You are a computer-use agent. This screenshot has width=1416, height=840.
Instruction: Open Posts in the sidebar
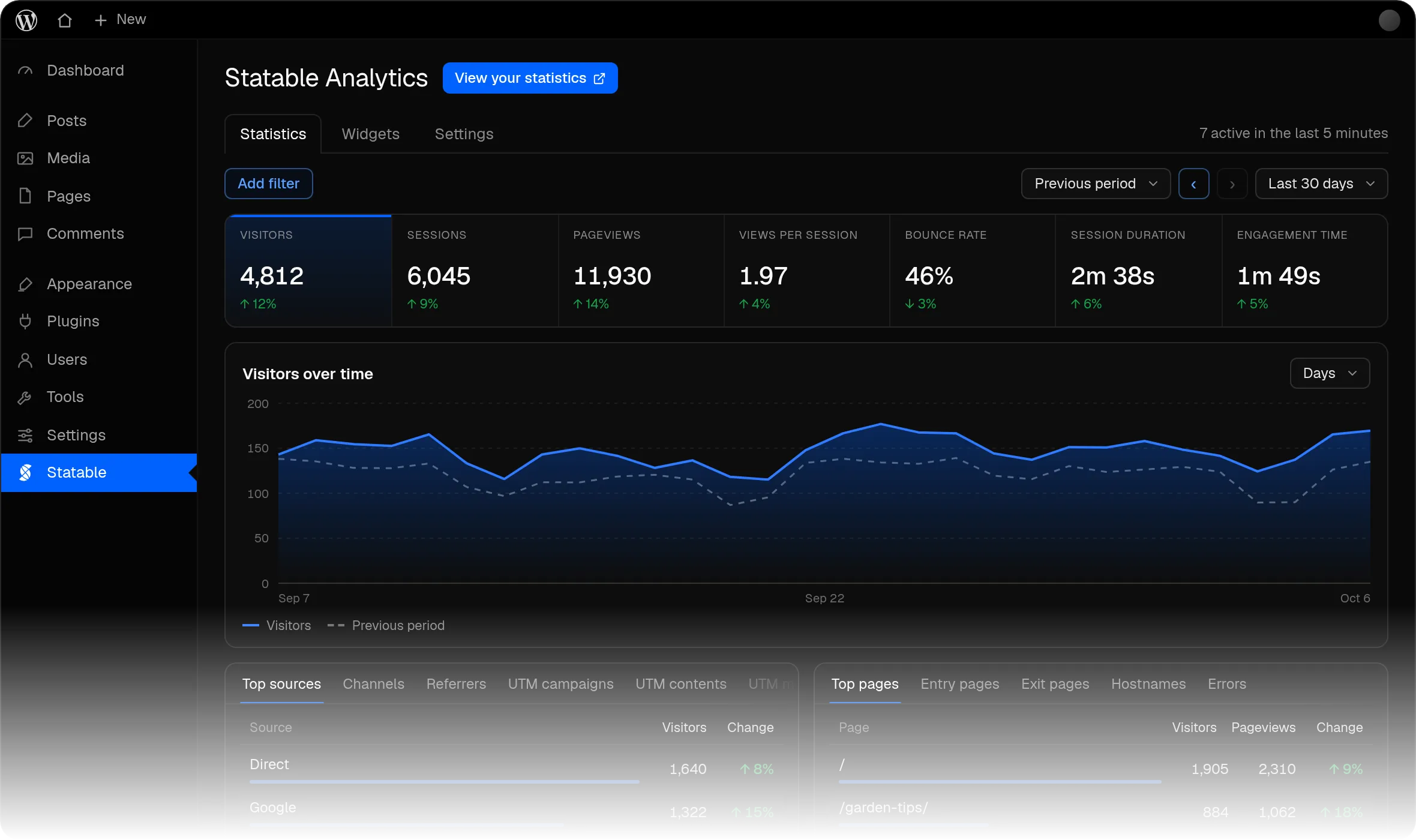[99, 121]
